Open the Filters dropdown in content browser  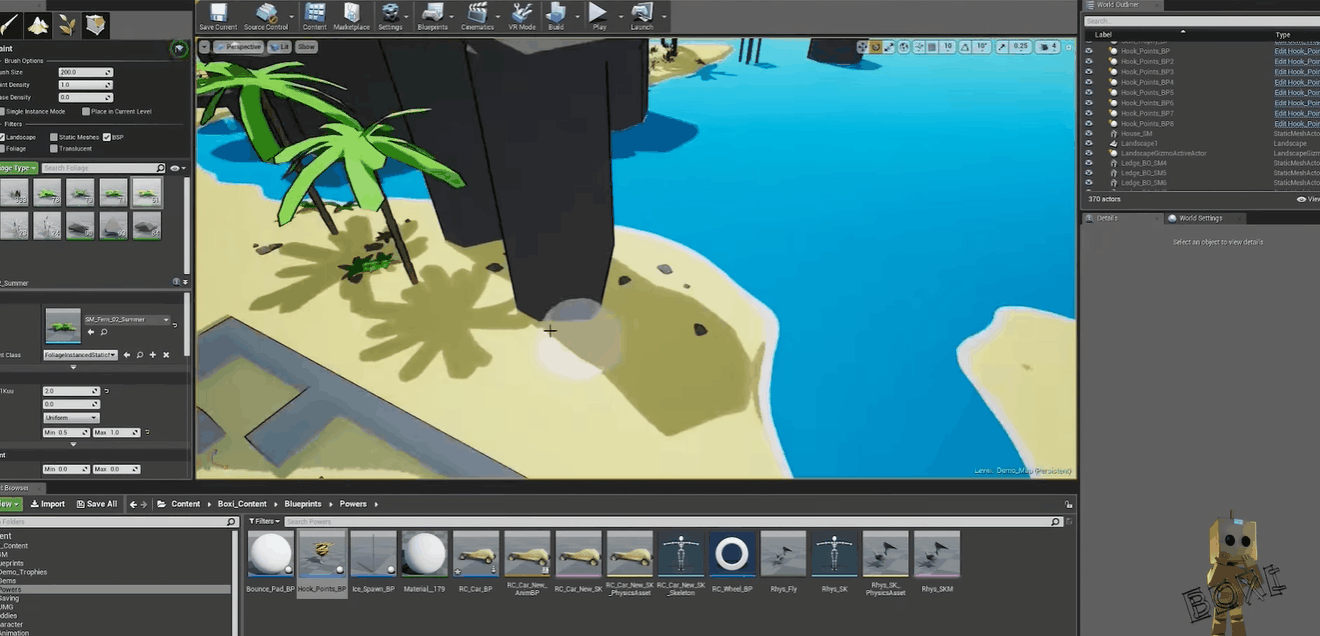tap(264, 521)
